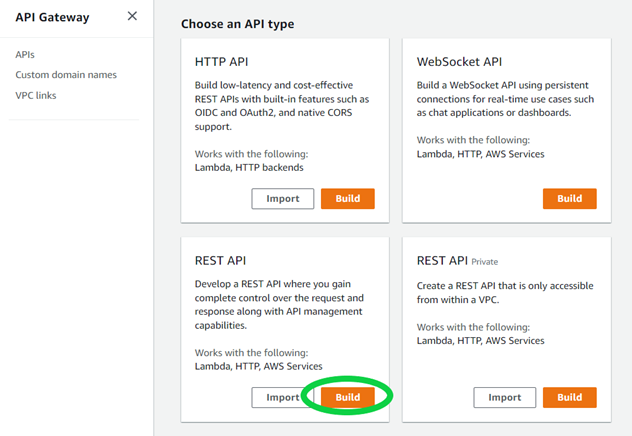The width and height of the screenshot is (632, 436).
Task: Click the 'Create a REST API that is only accessible' description
Action: [505, 293]
